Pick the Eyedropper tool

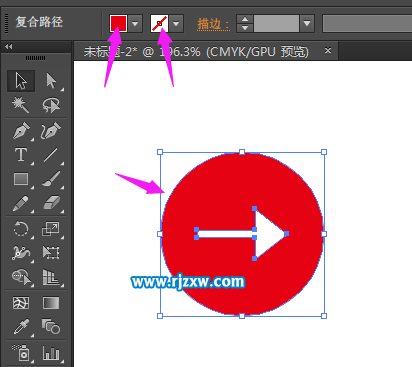(x=21, y=327)
